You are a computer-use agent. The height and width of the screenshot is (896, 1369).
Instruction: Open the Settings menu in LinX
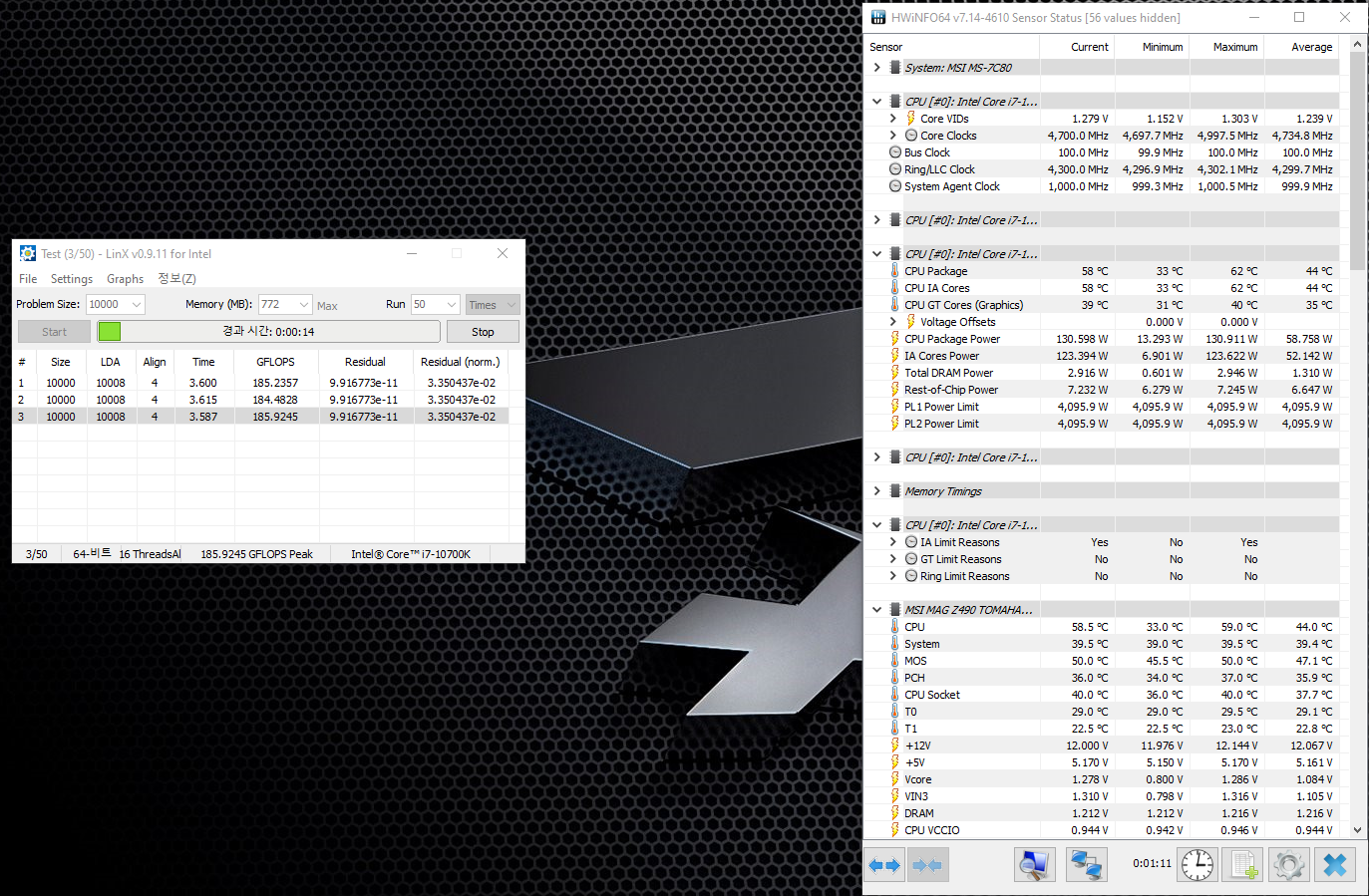tap(72, 279)
